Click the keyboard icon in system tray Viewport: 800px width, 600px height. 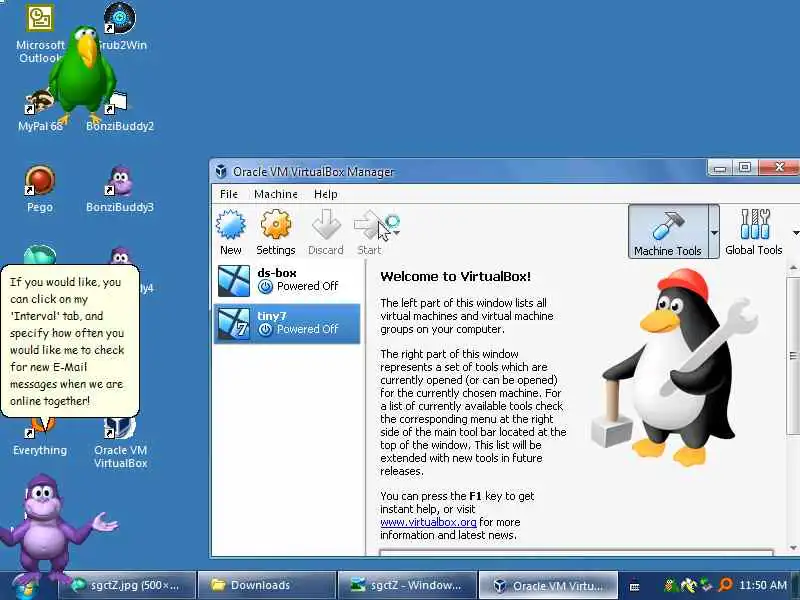point(634,587)
